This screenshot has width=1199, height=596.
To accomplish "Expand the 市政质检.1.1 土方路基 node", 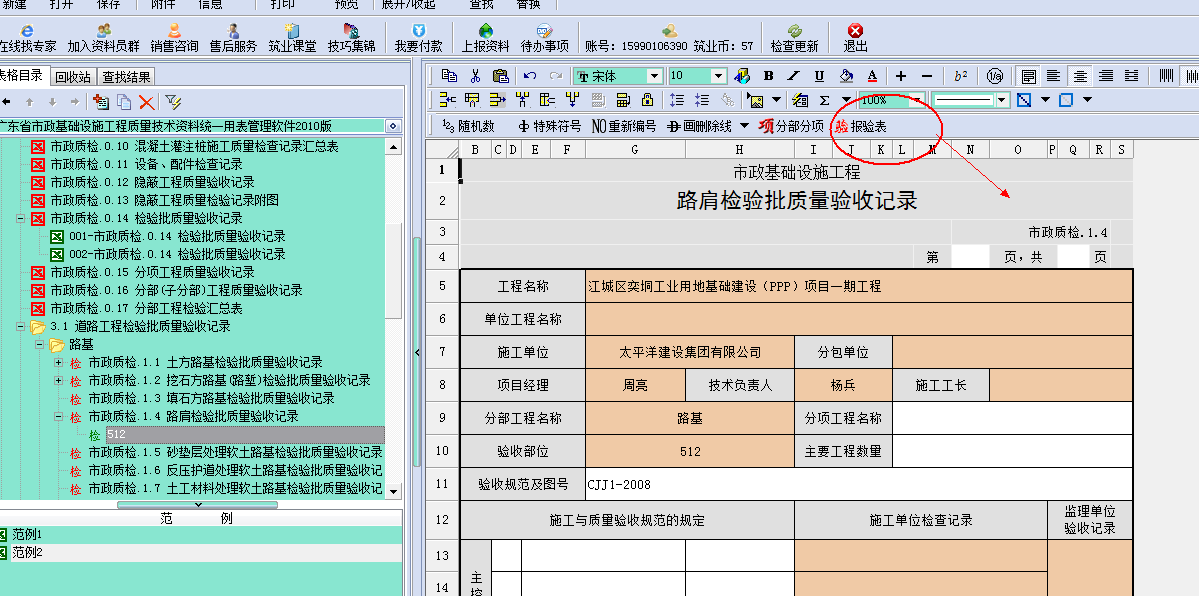I will 58,362.
